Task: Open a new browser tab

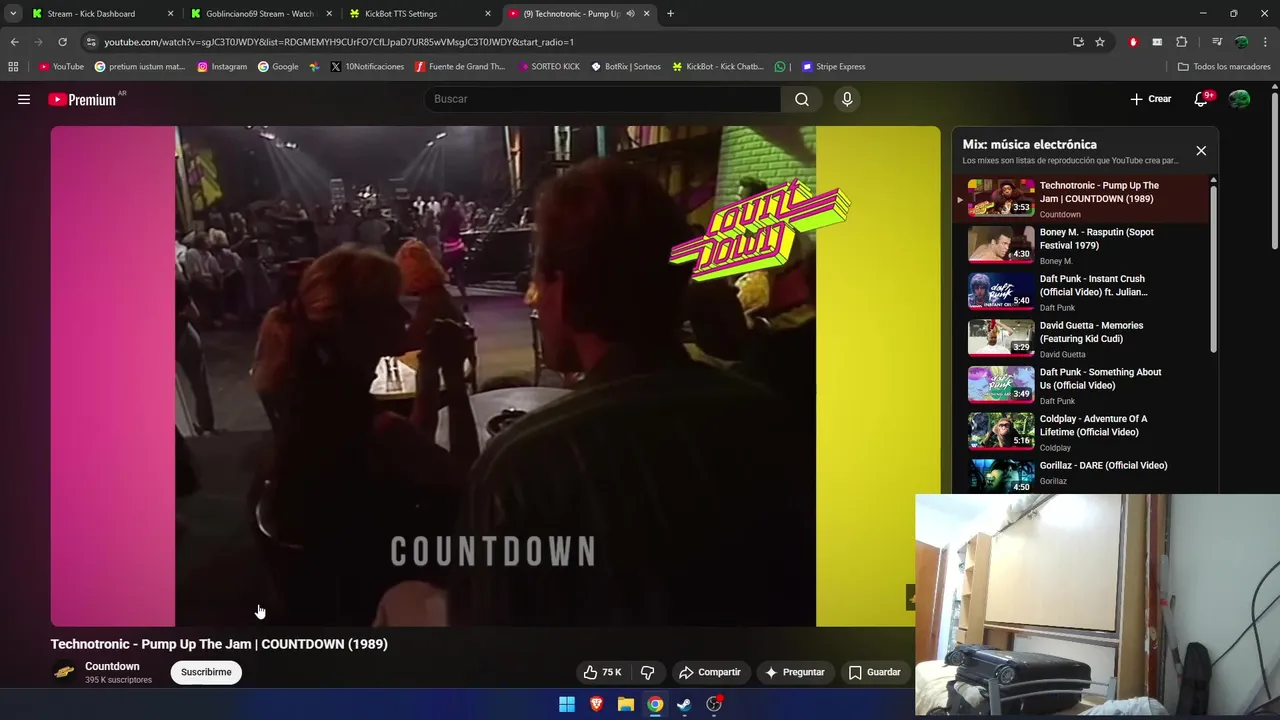Action: [670, 14]
